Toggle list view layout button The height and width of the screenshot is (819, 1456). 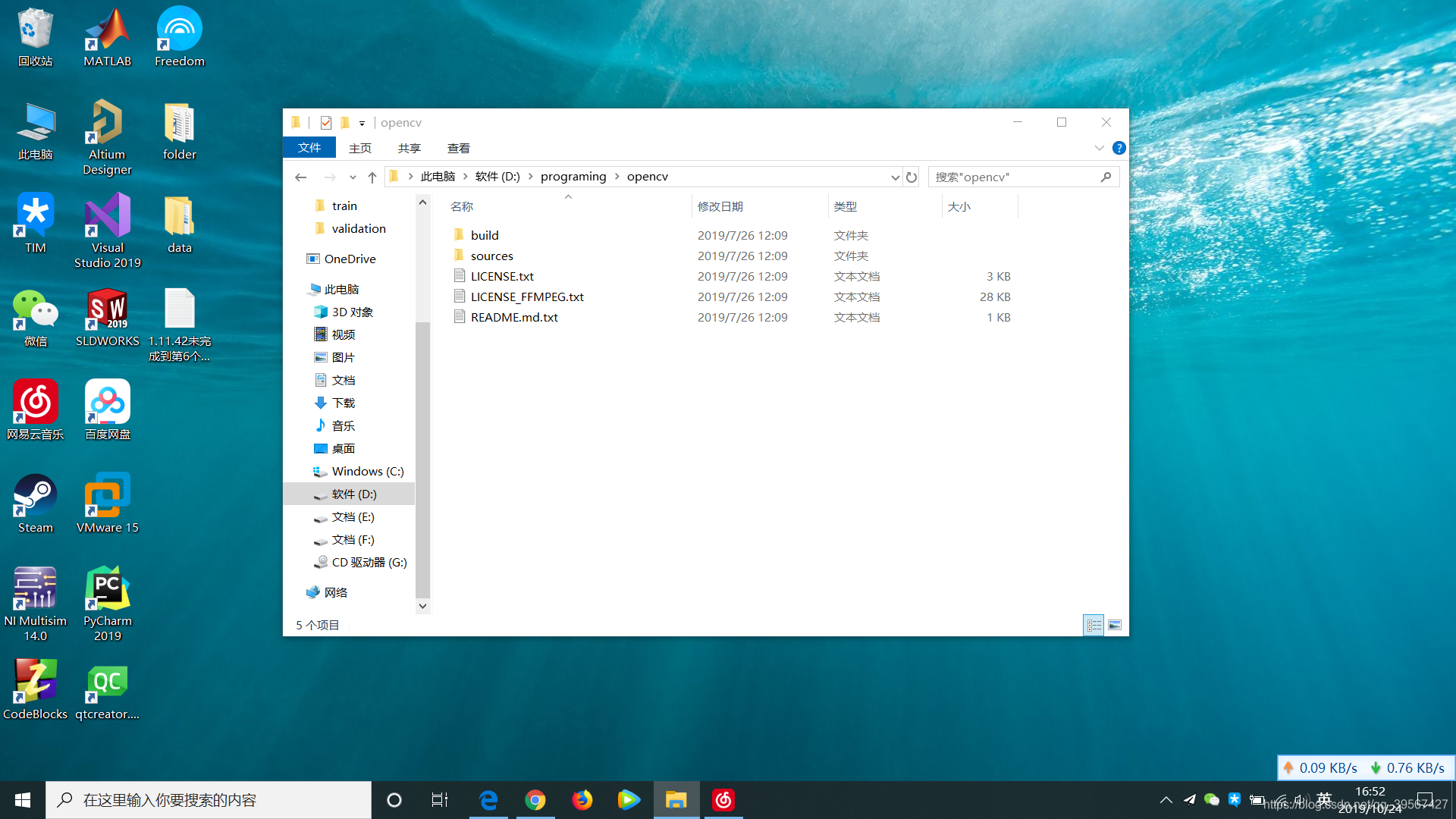(1094, 624)
